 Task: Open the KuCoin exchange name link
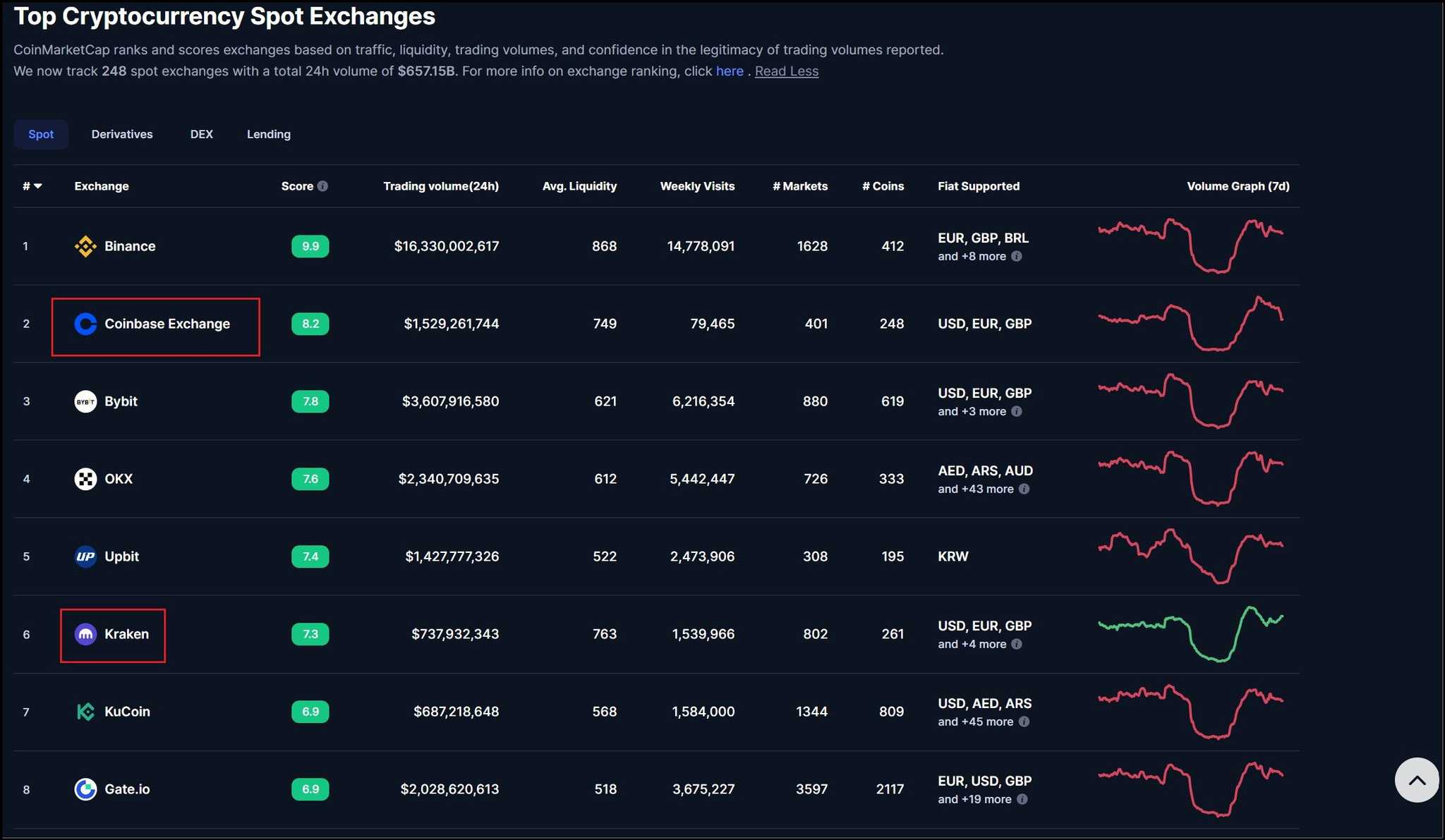(x=127, y=712)
